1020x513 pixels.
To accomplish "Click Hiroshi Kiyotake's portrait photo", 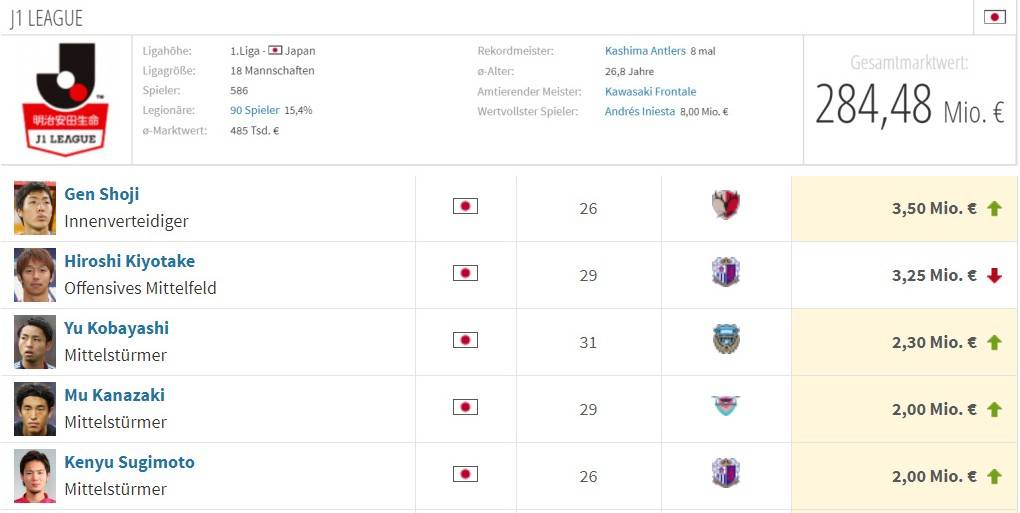I will click(x=35, y=275).
